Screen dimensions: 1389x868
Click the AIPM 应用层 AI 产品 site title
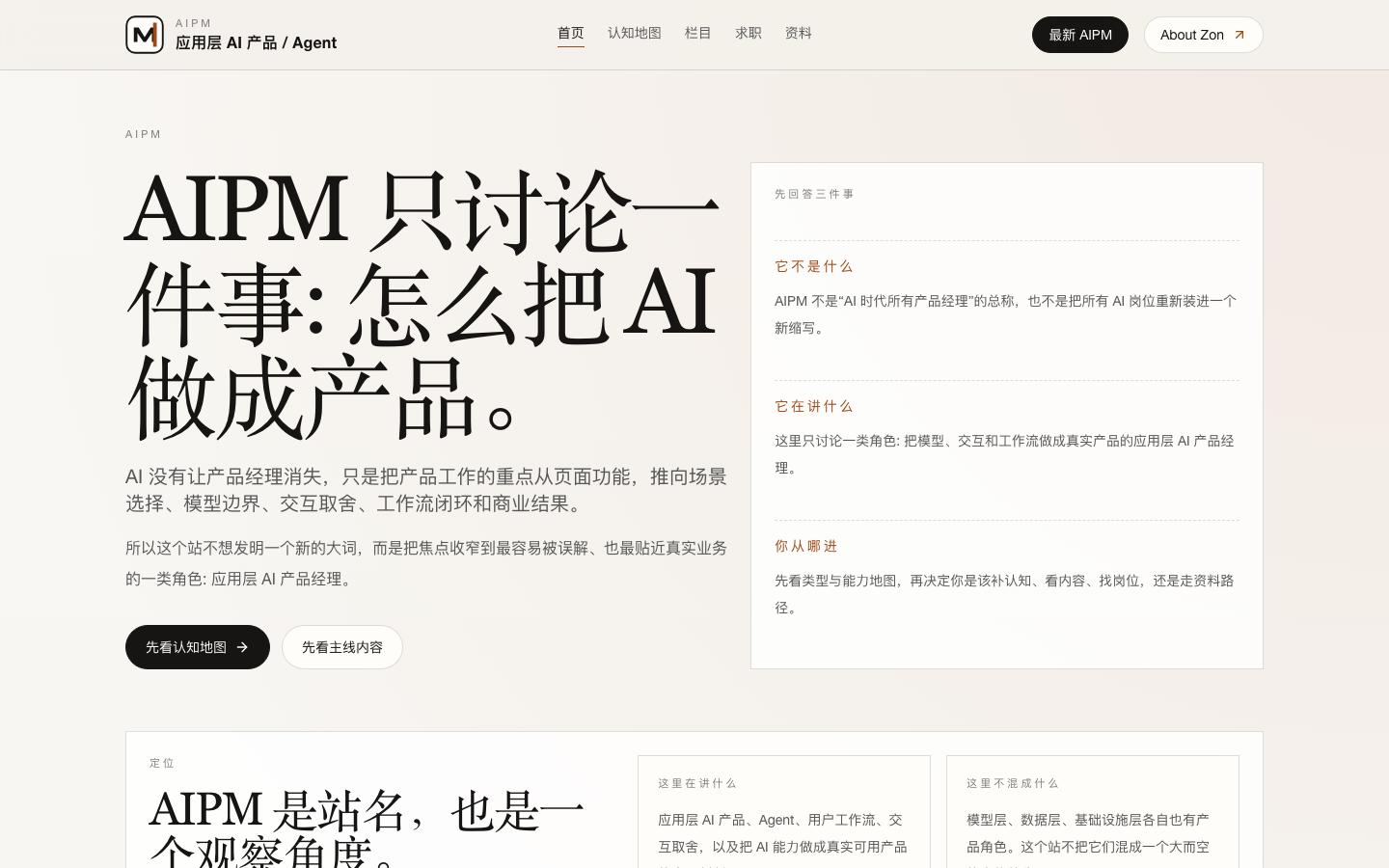pyautogui.click(x=256, y=42)
